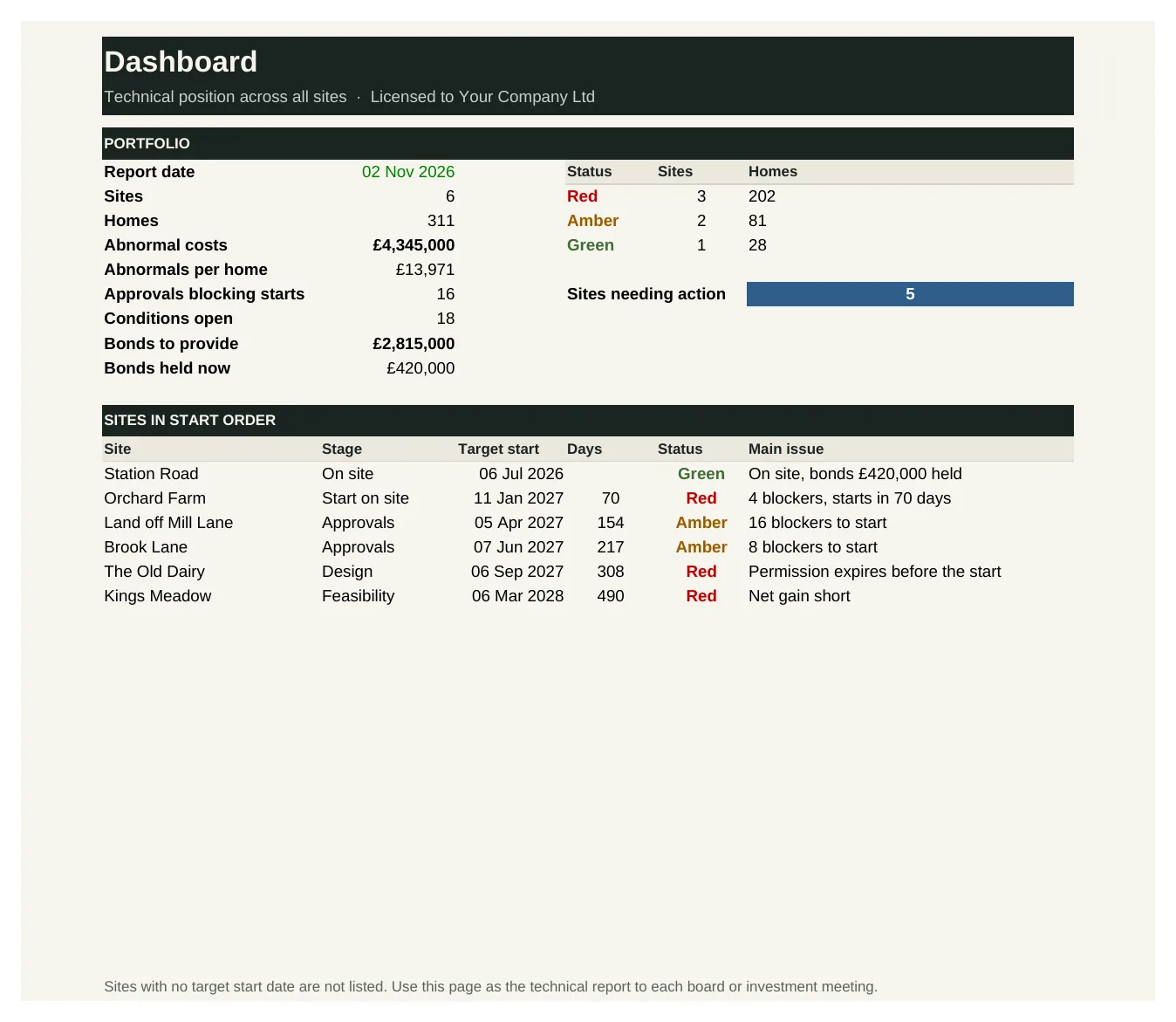The height and width of the screenshot is (1022, 1176).
Task: Click the Kings Meadow site name
Action: pos(157,596)
